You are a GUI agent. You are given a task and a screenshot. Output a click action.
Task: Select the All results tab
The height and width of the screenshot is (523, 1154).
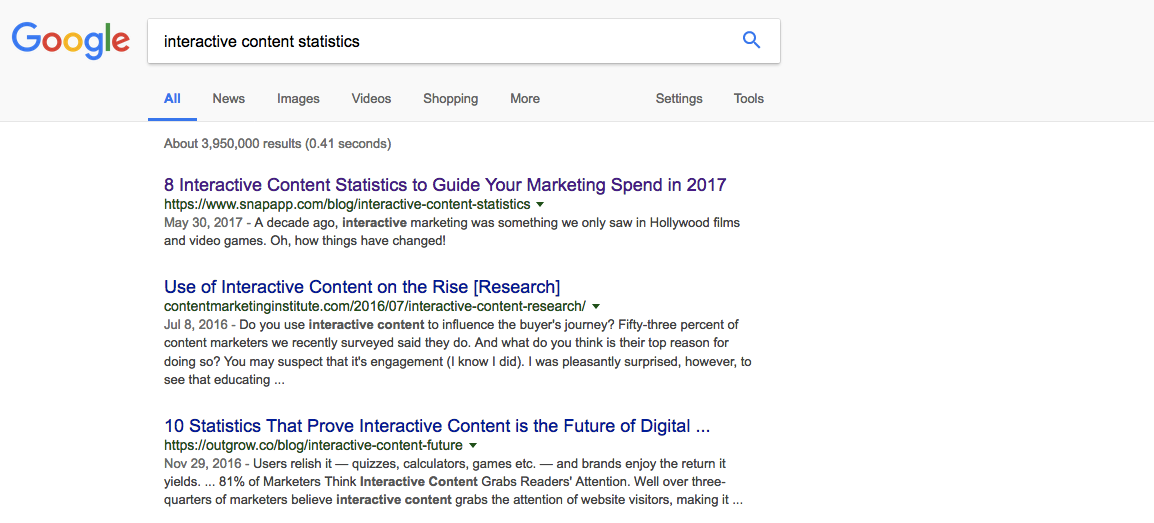coord(172,99)
